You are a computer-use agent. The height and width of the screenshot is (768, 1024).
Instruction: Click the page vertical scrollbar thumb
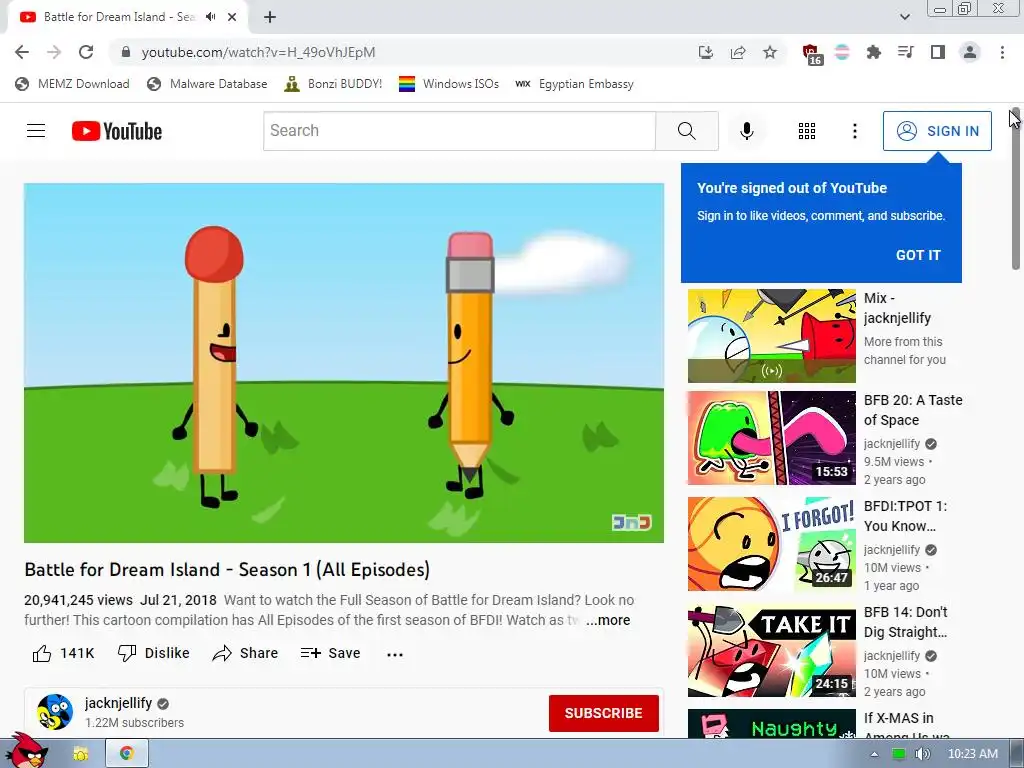[1016, 189]
